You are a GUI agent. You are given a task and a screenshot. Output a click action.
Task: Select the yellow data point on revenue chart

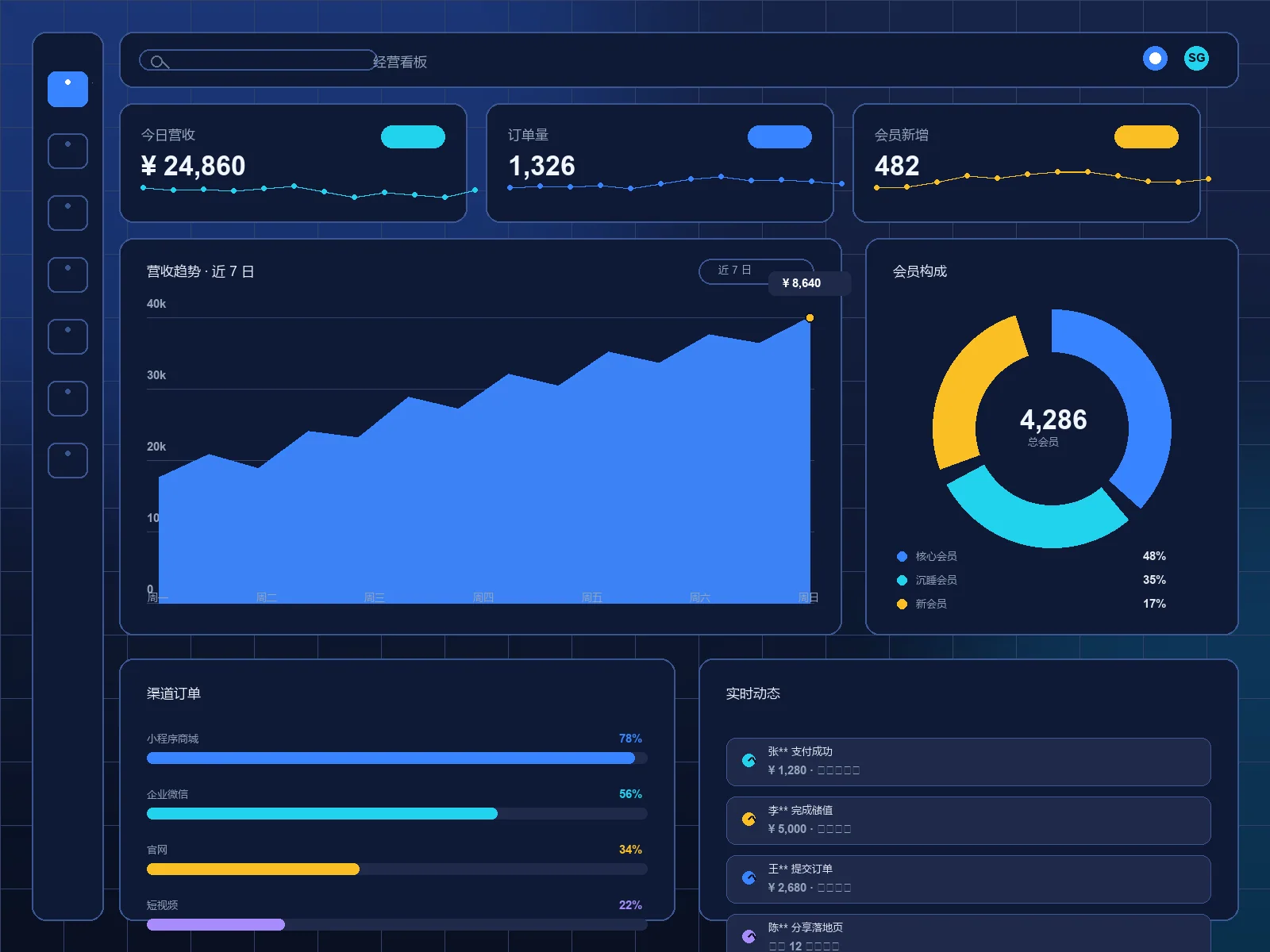[810, 318]
